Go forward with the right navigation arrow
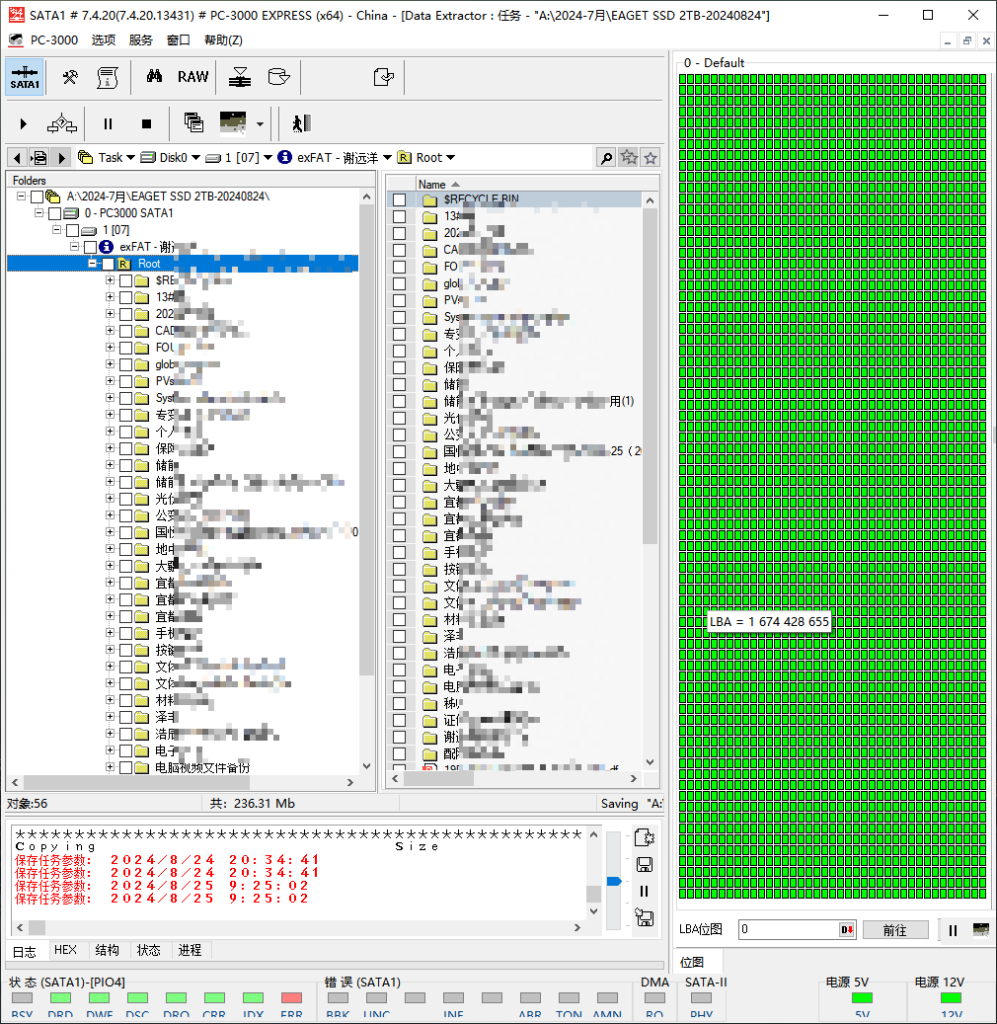 [62, 157]
